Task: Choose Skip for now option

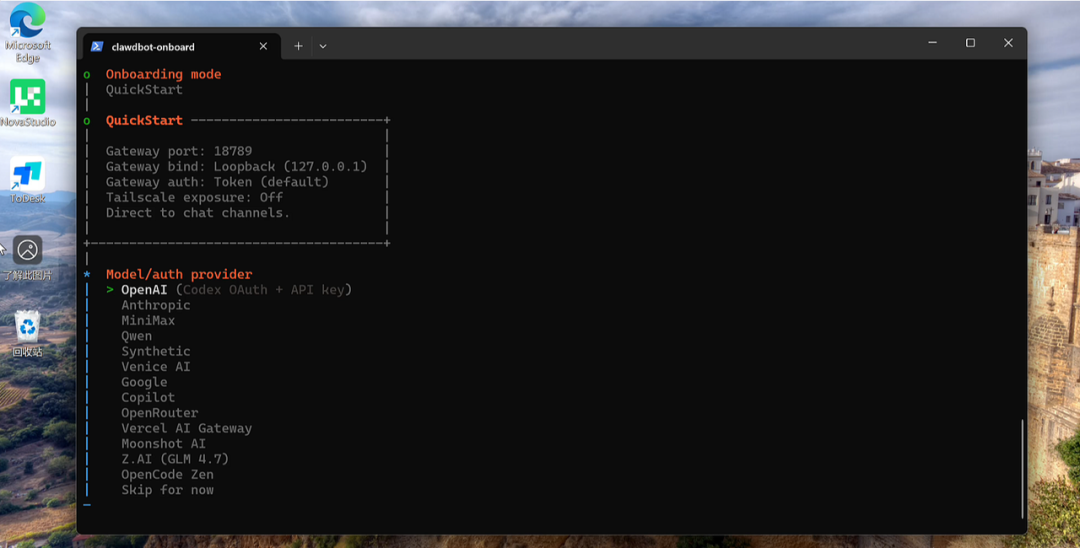Action: 167,490
